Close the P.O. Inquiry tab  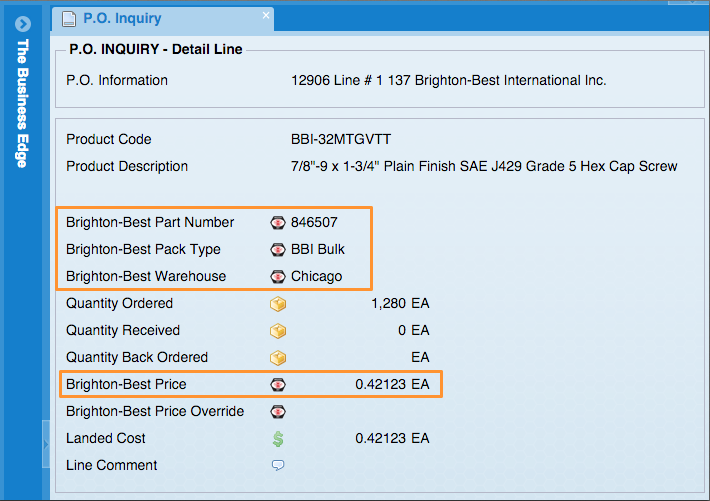click(266, 15)
